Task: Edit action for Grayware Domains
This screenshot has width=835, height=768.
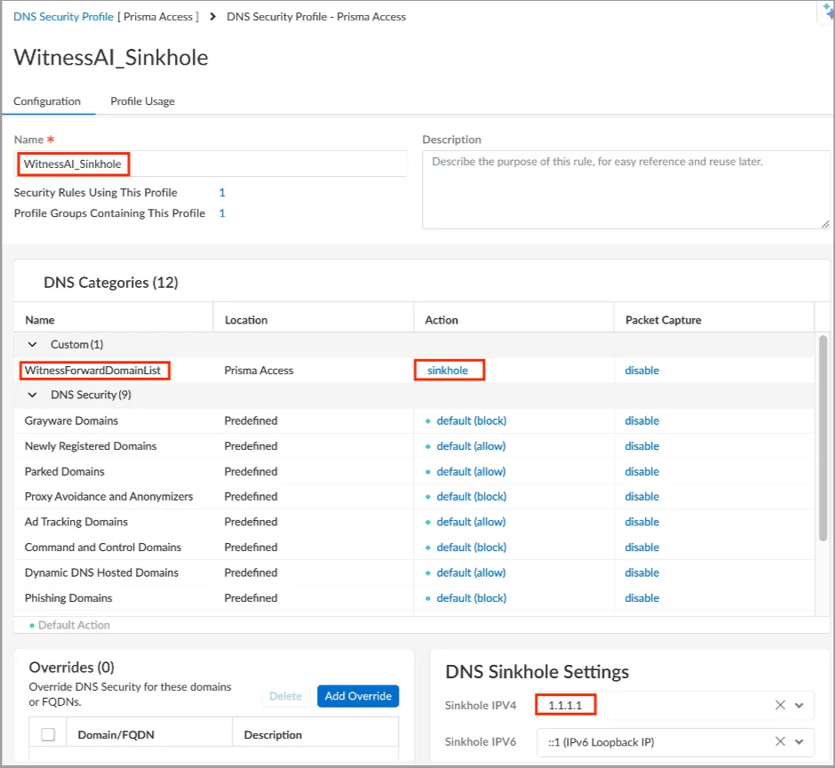Action: click(471, 421)
